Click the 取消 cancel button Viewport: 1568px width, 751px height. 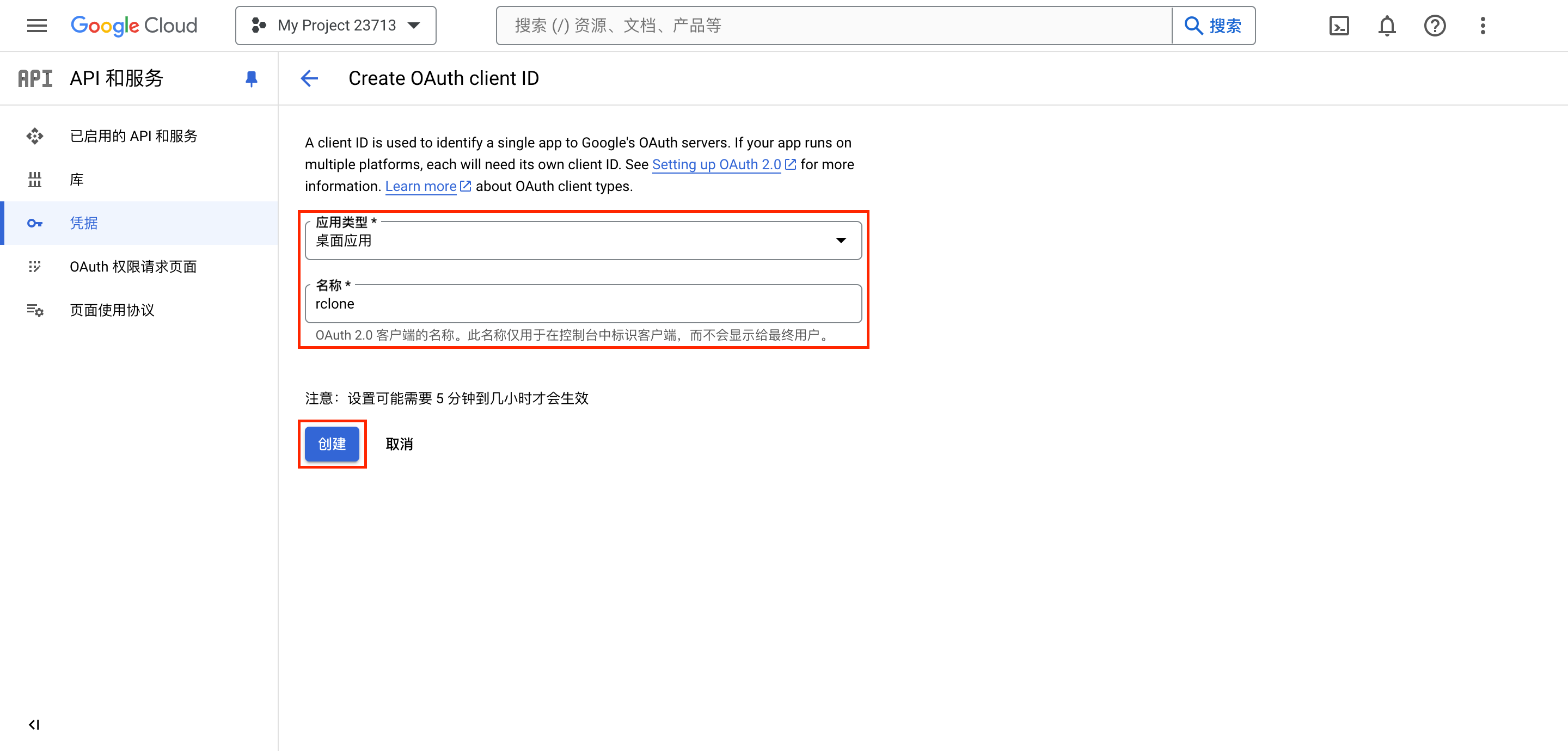point(399,444)
